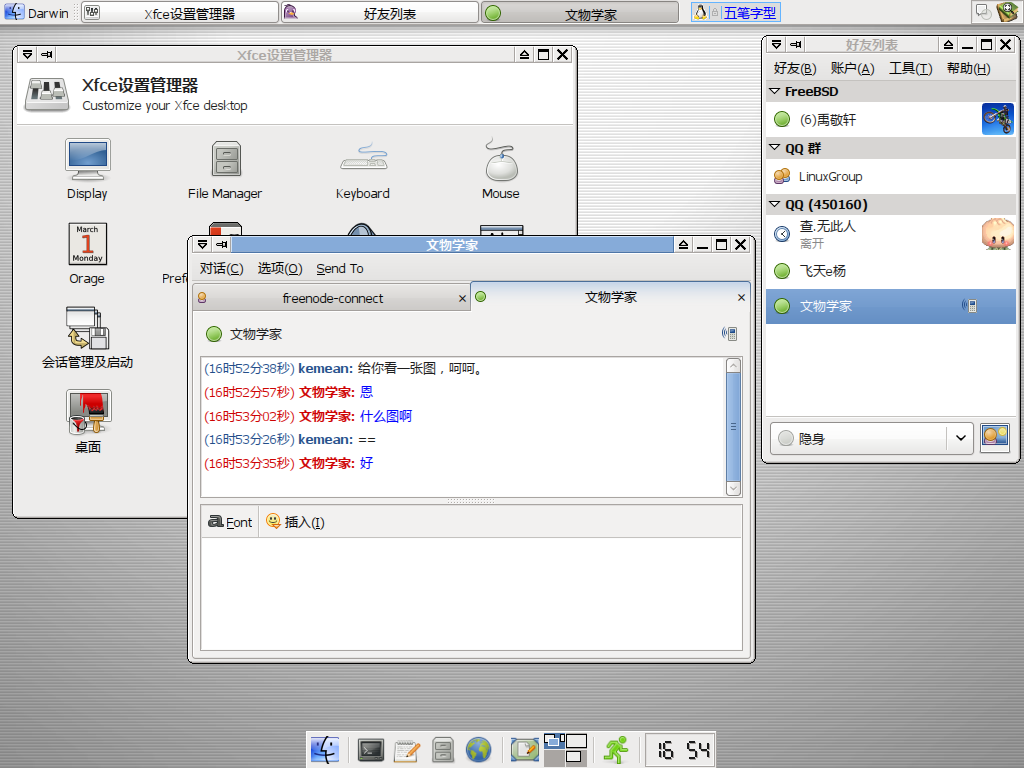1024x768 pixels.
Task: Toggle sticky pin on chat window
Action: tap(222, 244)
